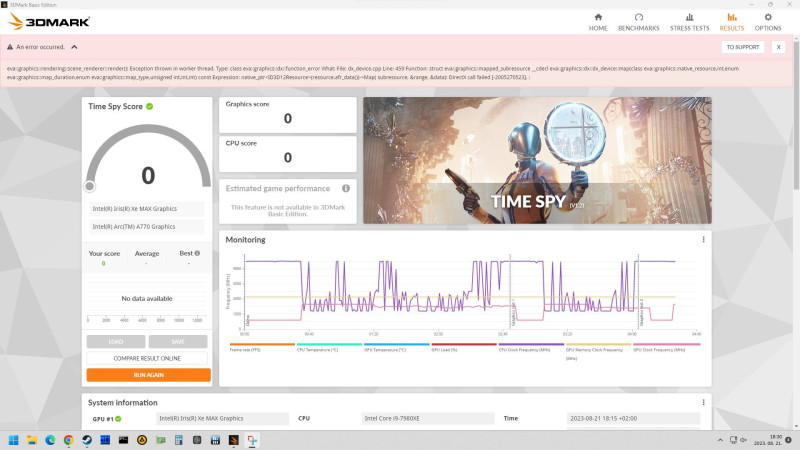Open the Options section
The height and width of the screenshot is (450, 800).
768,22
